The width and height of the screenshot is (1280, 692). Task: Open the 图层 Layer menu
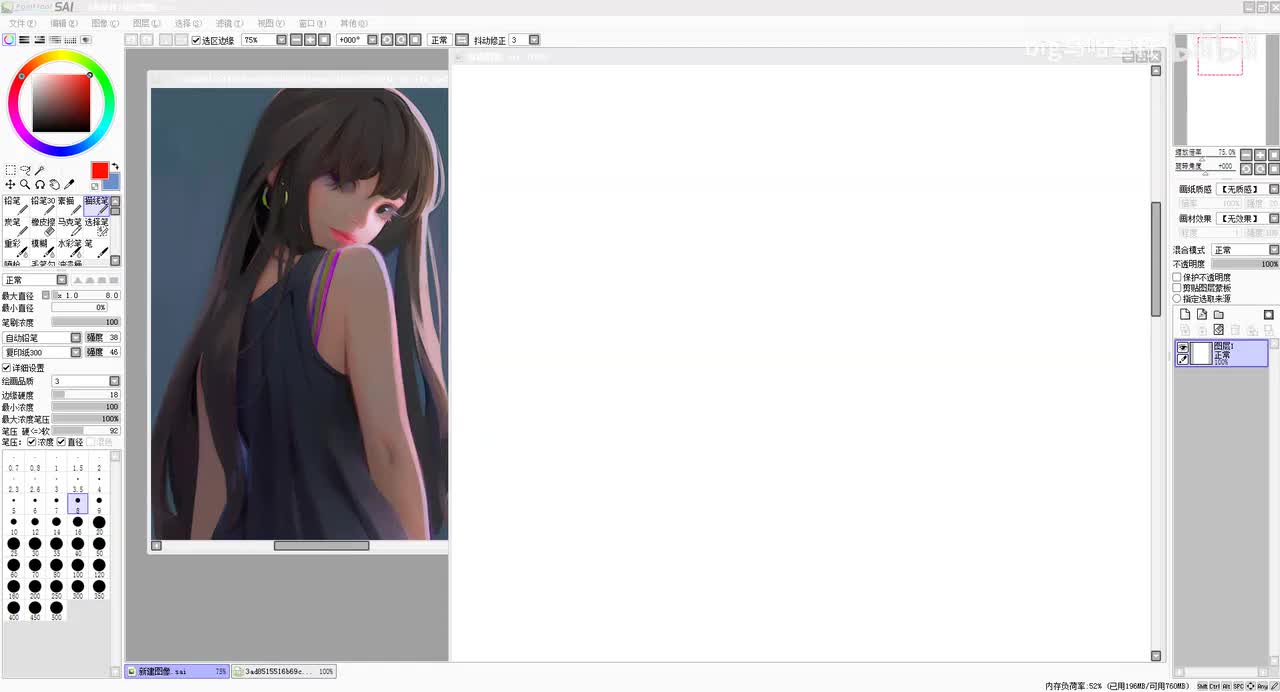tap(147, 23)
